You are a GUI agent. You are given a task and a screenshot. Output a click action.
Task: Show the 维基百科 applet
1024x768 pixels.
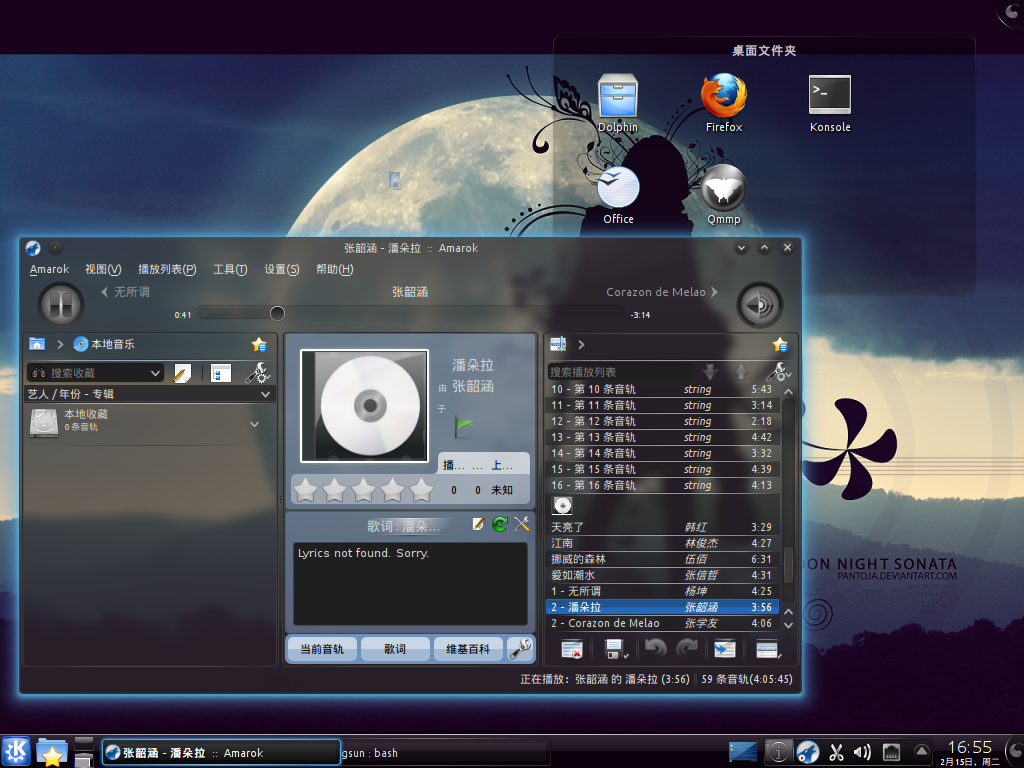(468, 649)
